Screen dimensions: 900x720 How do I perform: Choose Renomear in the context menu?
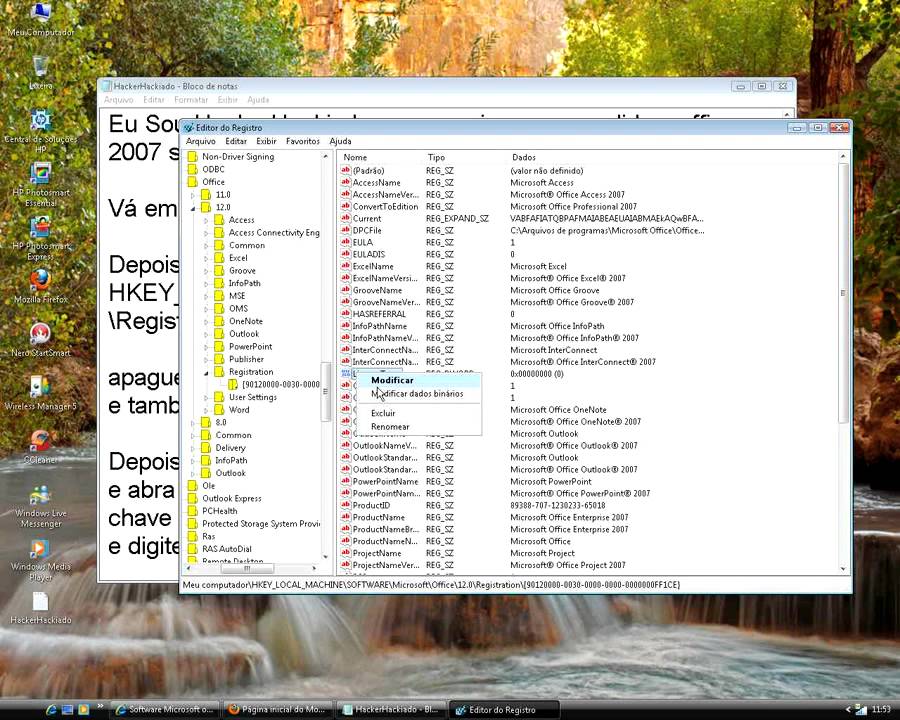[417, 427]
